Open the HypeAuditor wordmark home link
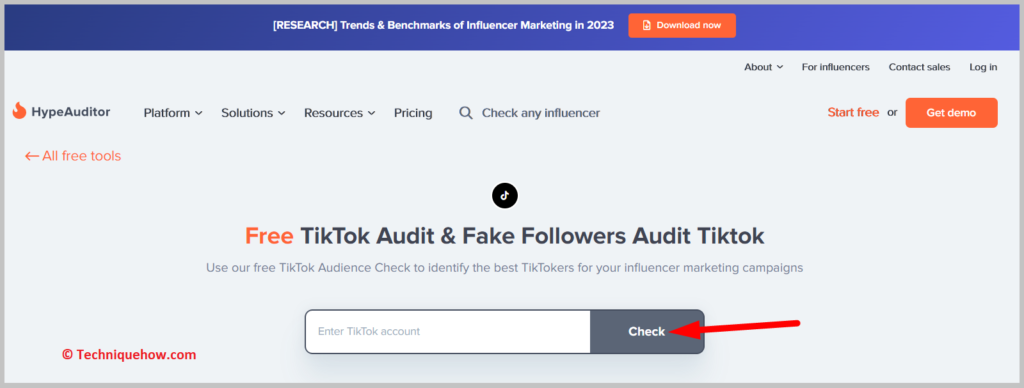The image size is (1024, 388). (x=71, y=112)
